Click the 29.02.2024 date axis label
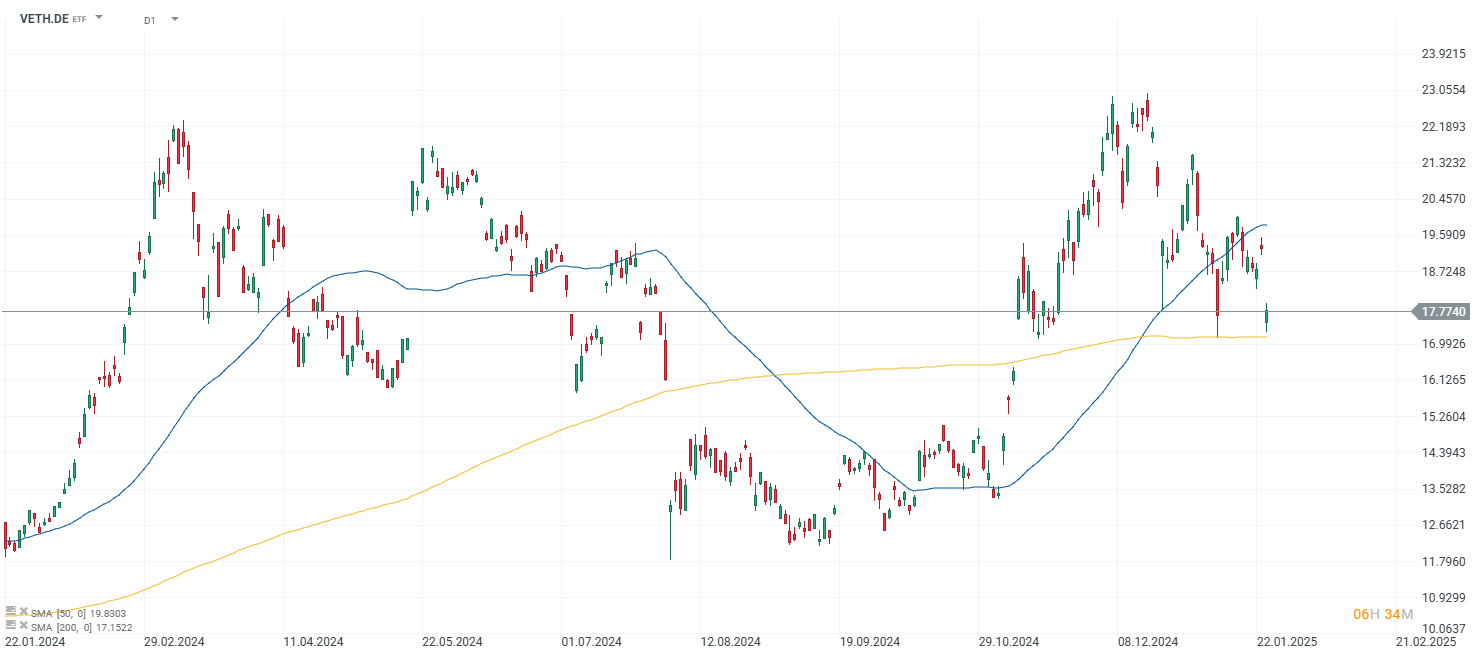 tap(174, 642)
